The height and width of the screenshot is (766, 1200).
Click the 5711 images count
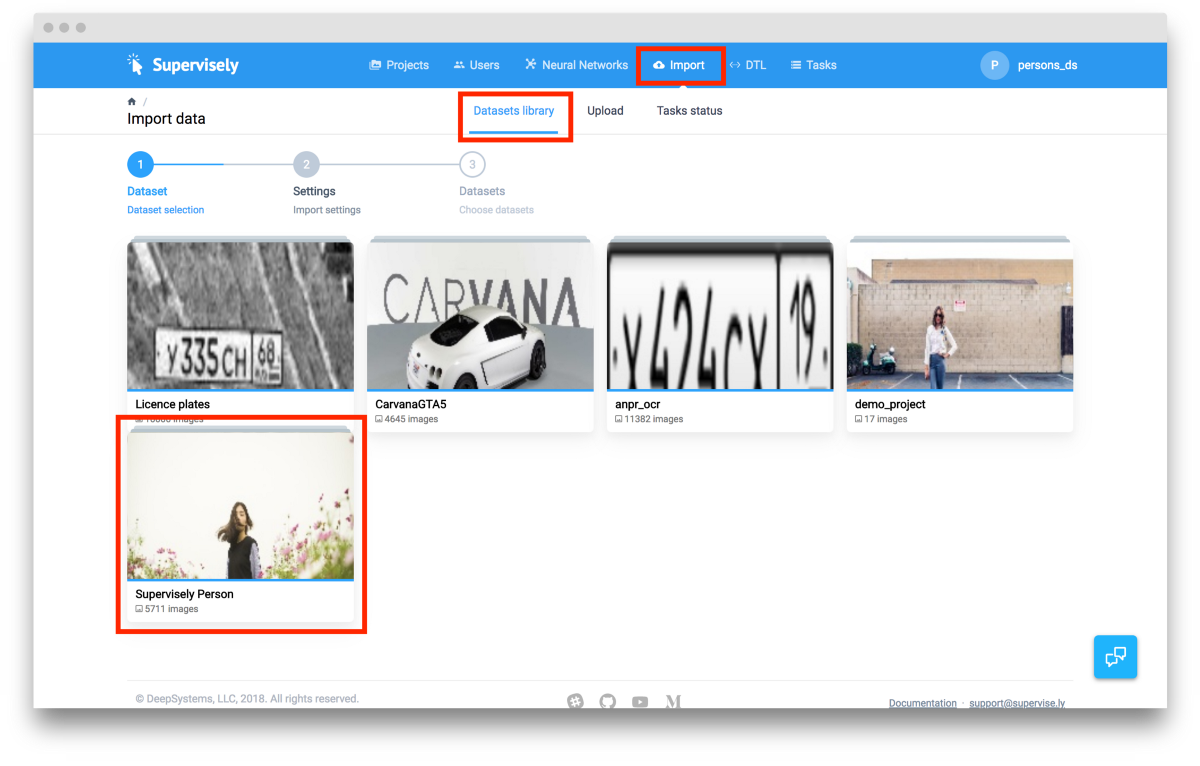click(167, 609)
